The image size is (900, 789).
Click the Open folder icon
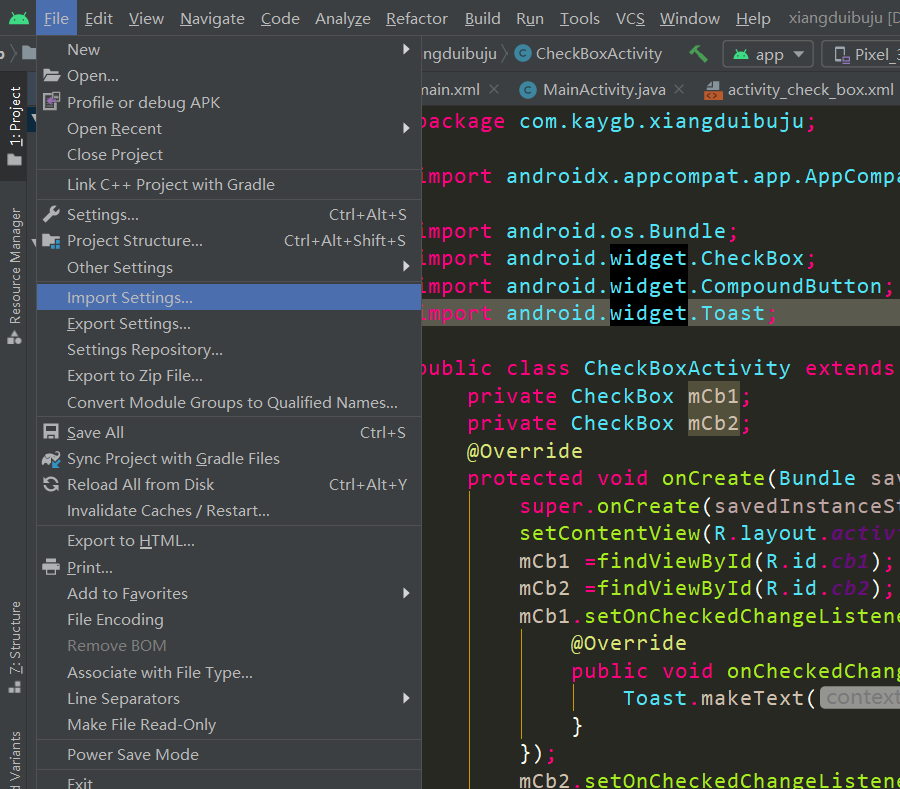pyautogui.click(x=51, y=76)
